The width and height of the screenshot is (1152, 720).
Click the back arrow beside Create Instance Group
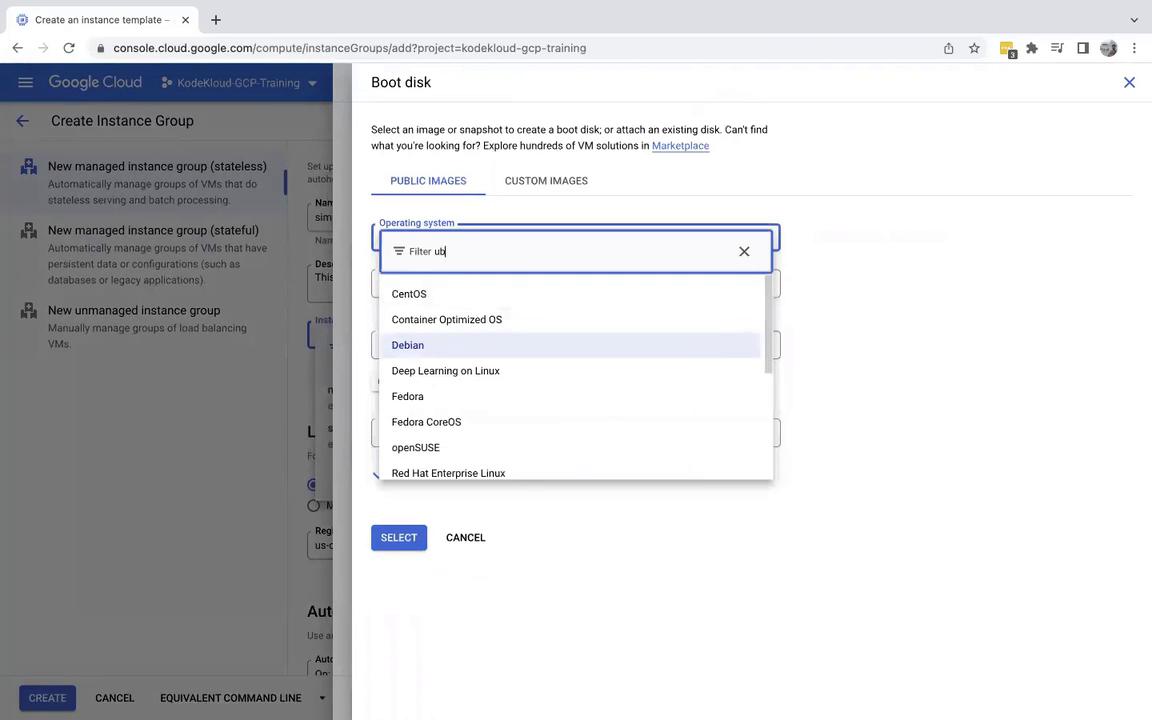tap(22, 121)
